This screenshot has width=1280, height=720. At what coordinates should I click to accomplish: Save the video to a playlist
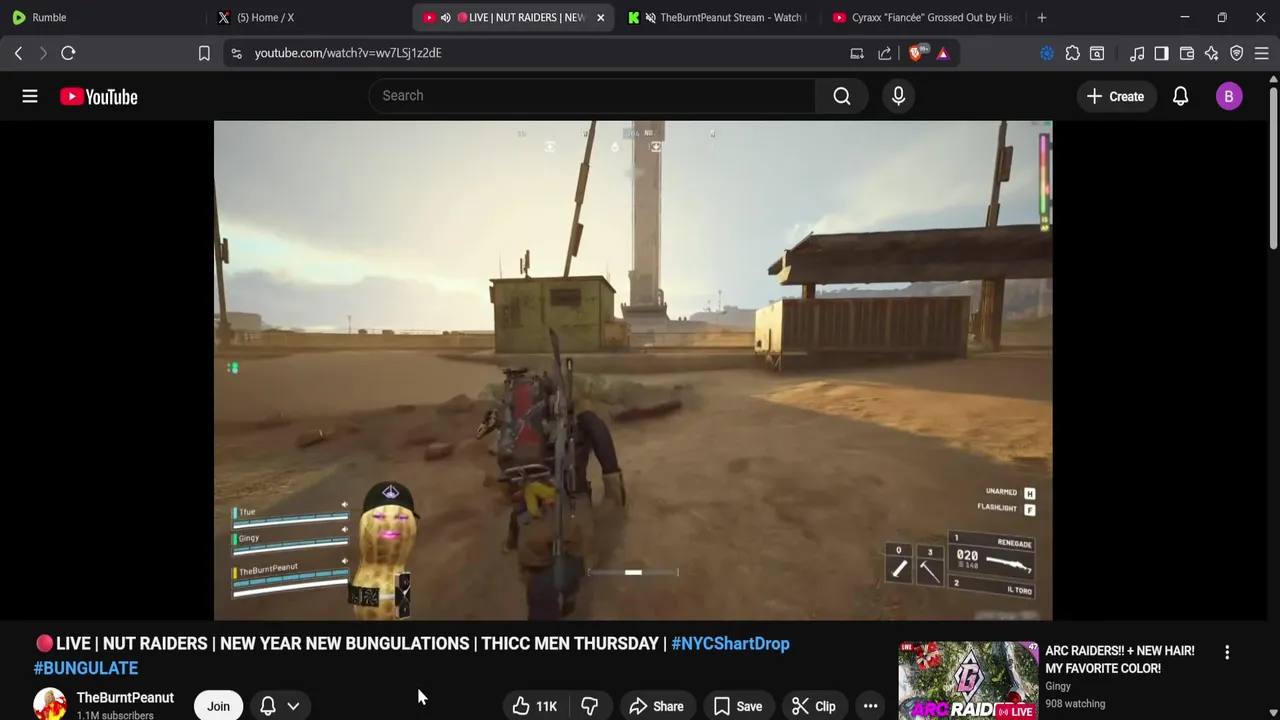[x=738, y=706]
